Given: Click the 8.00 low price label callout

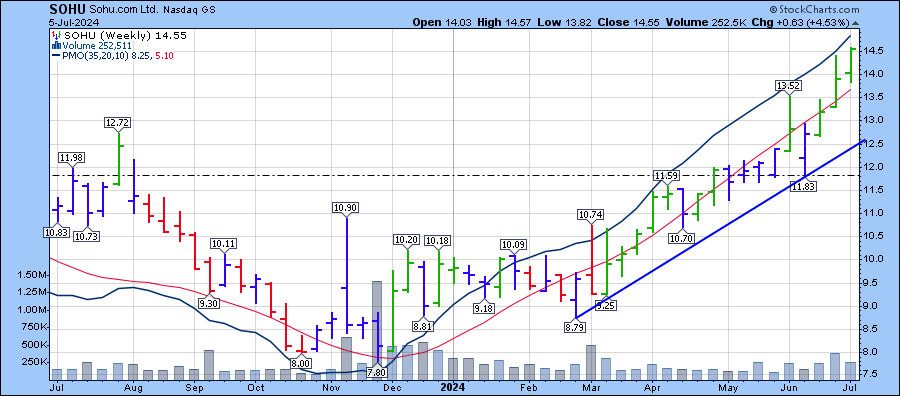Looking at the screenshot, I should (x=300, y=363).
